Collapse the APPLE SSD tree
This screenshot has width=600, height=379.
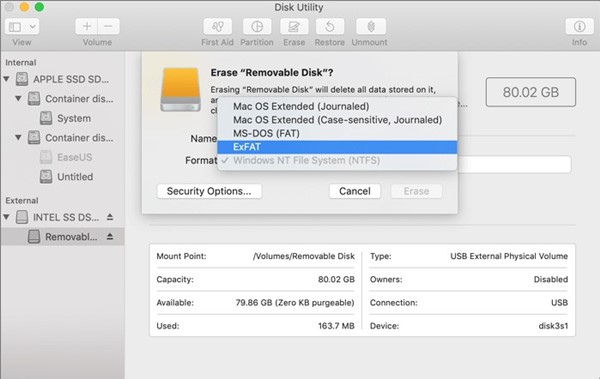(7, 79)
